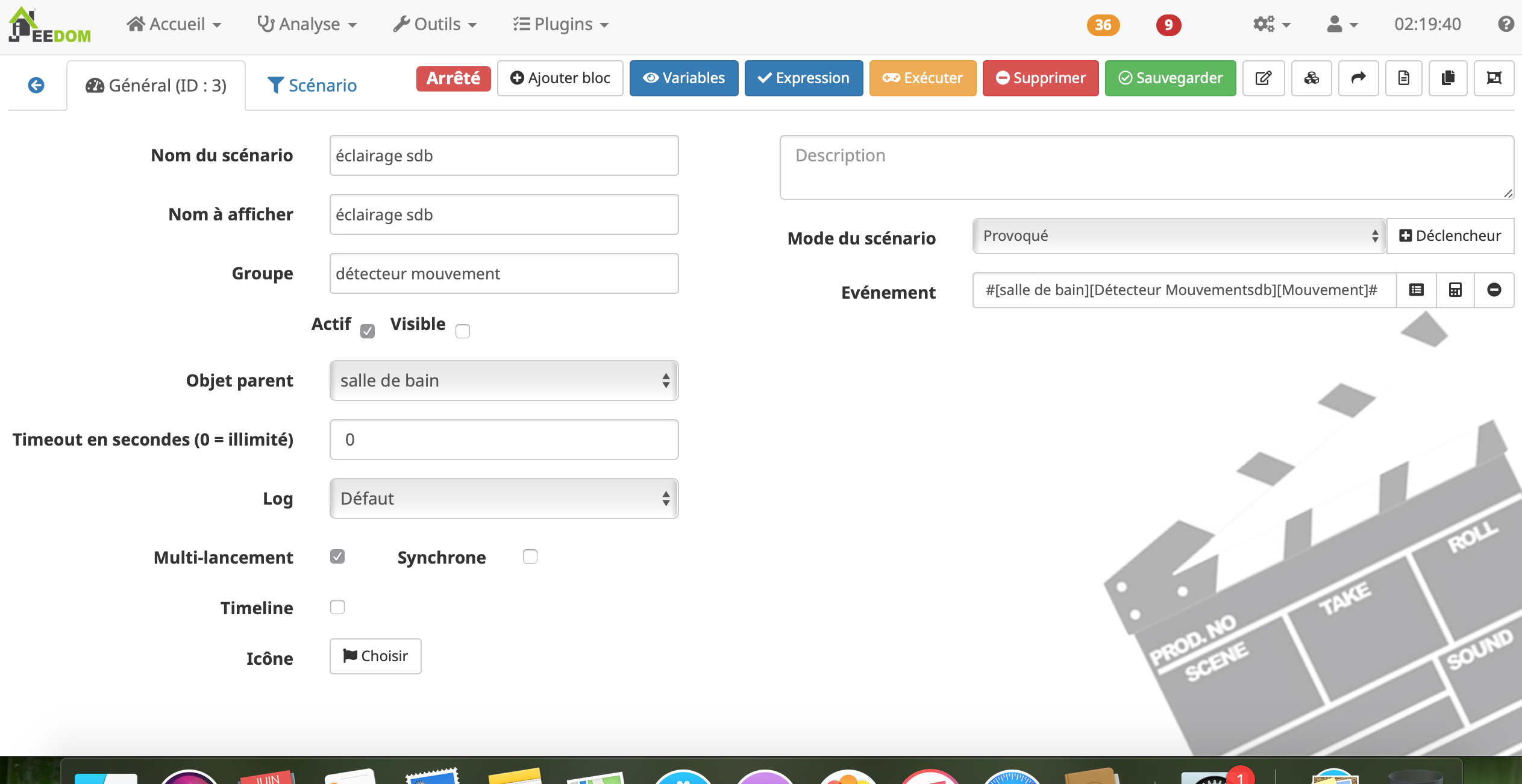Click into the Nom du scénario field
The width and height of the screenshot is (1522, 784).
click(504, 155)
